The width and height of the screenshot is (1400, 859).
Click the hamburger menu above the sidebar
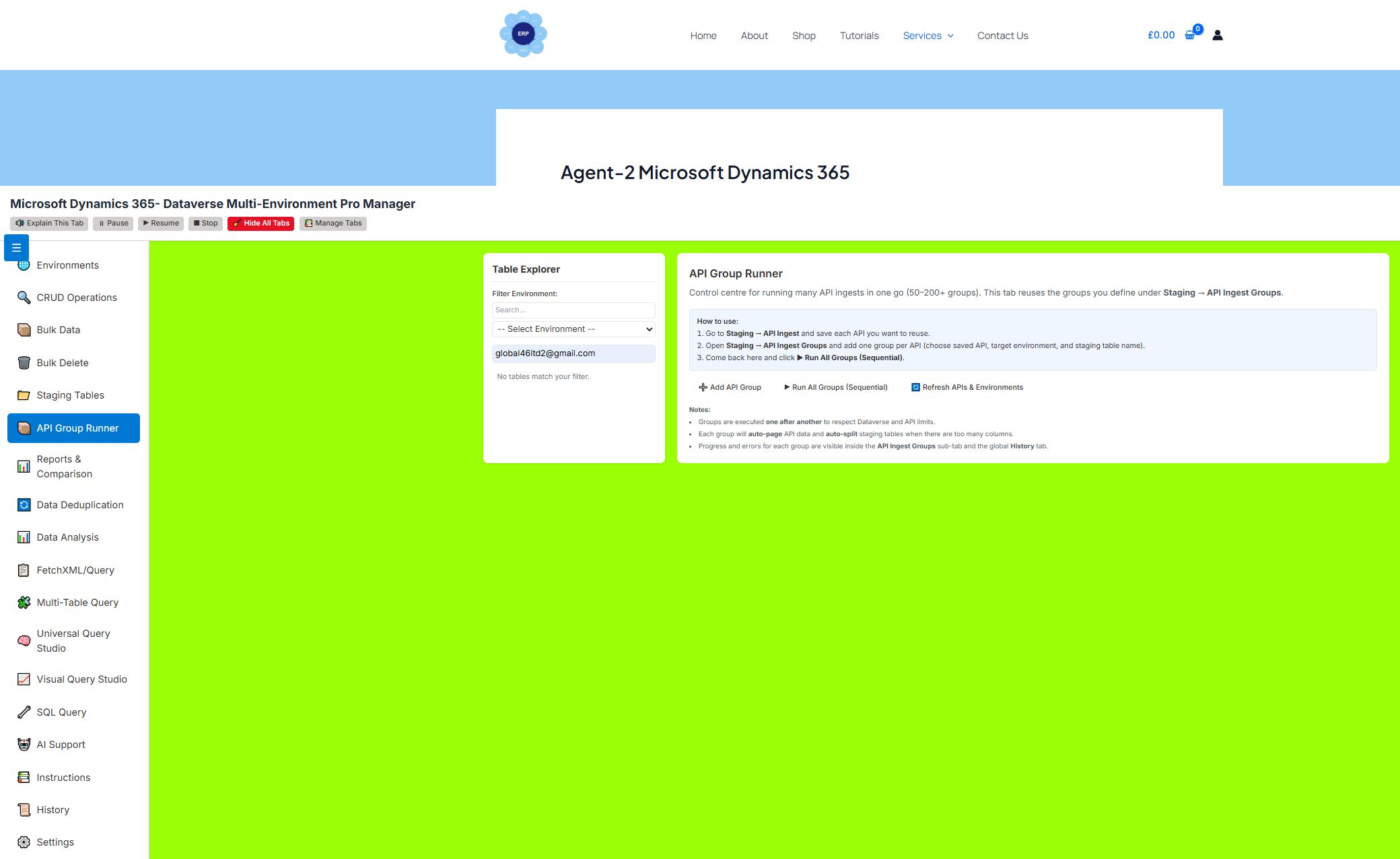coord(15,248)
